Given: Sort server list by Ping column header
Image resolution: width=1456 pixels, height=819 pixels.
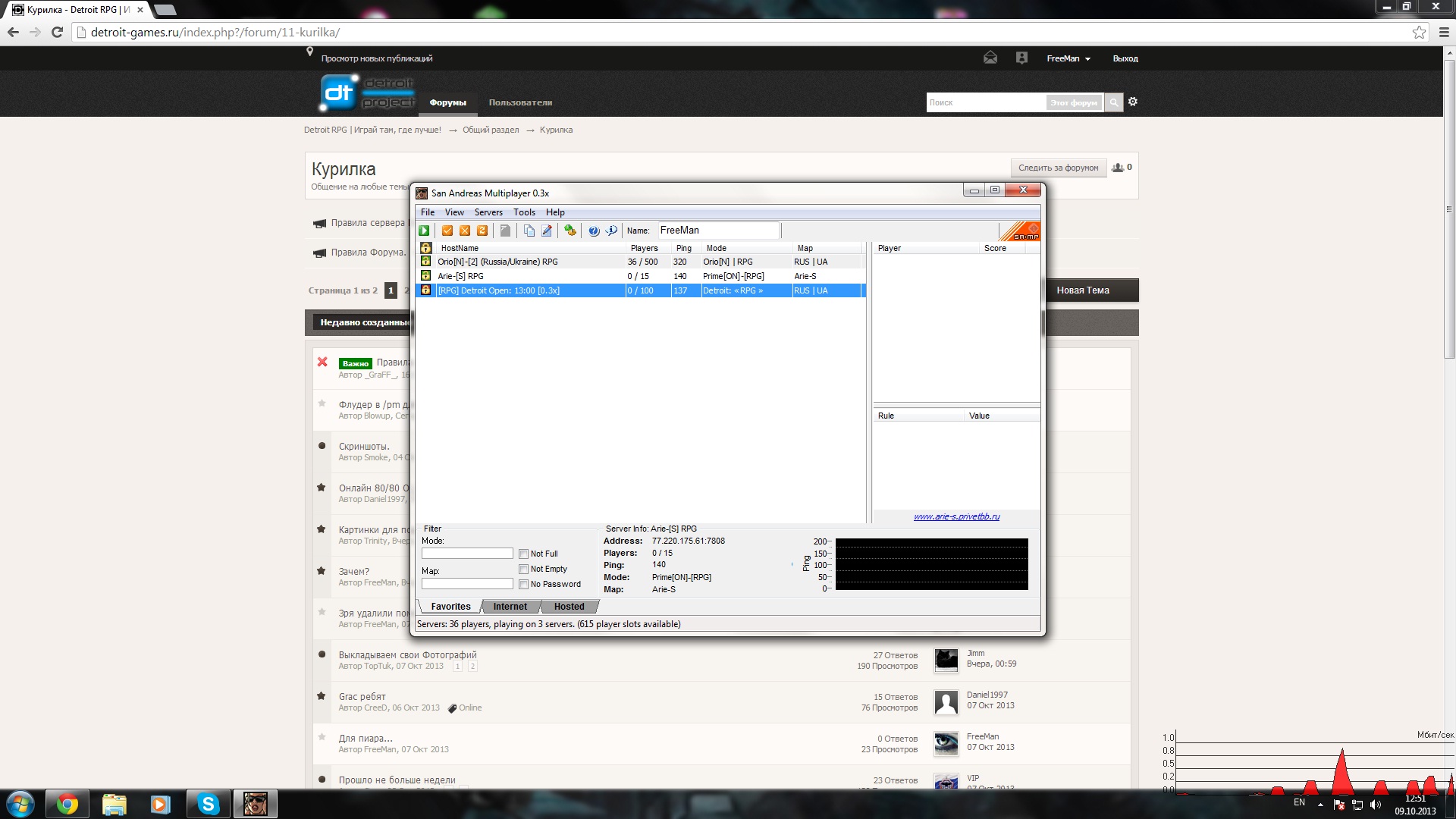Looking at the screenshot, I should click(686, 248).
